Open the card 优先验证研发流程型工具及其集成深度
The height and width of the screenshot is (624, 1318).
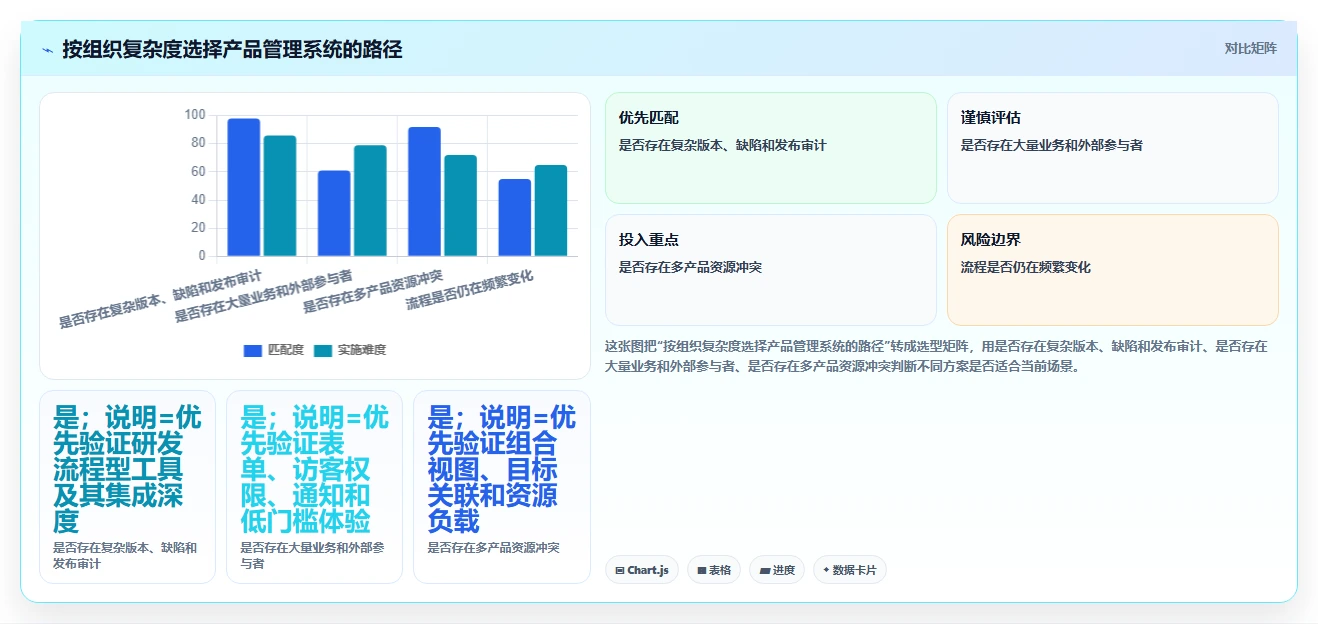coord(127,487)
